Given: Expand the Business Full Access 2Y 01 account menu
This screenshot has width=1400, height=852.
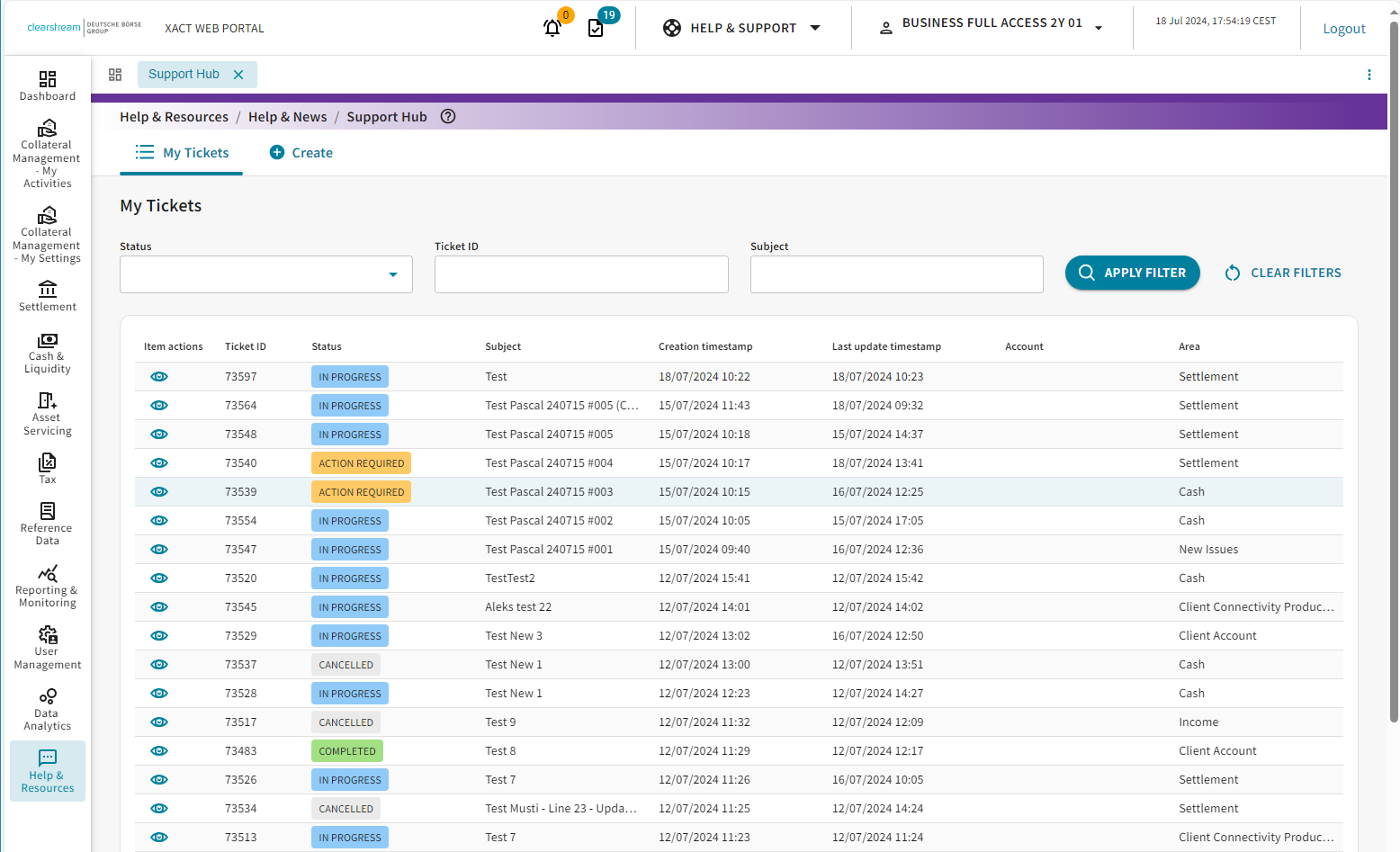Looking at the screenshot, I should (x=990, y=22).
